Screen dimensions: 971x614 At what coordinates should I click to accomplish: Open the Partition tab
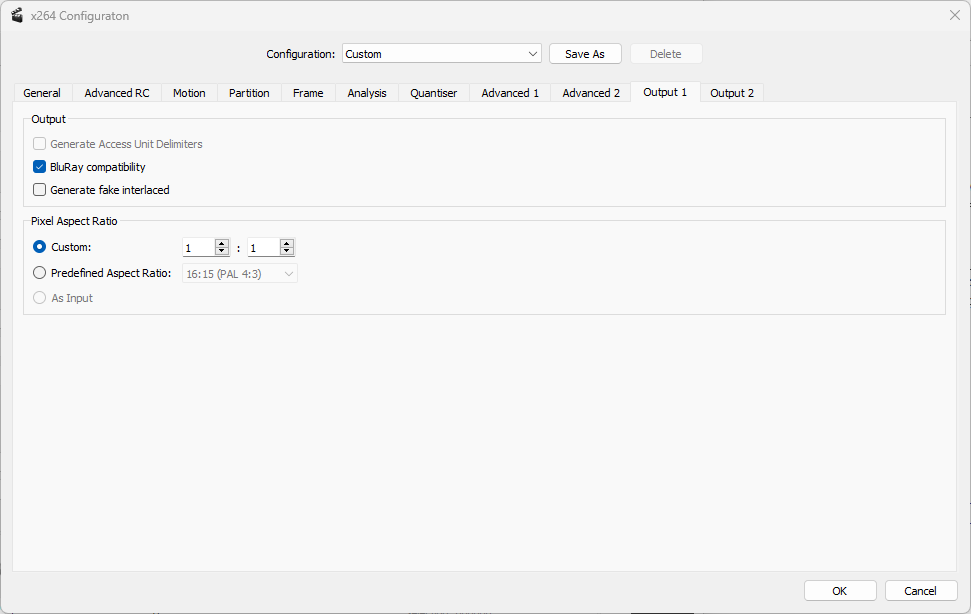249,93
